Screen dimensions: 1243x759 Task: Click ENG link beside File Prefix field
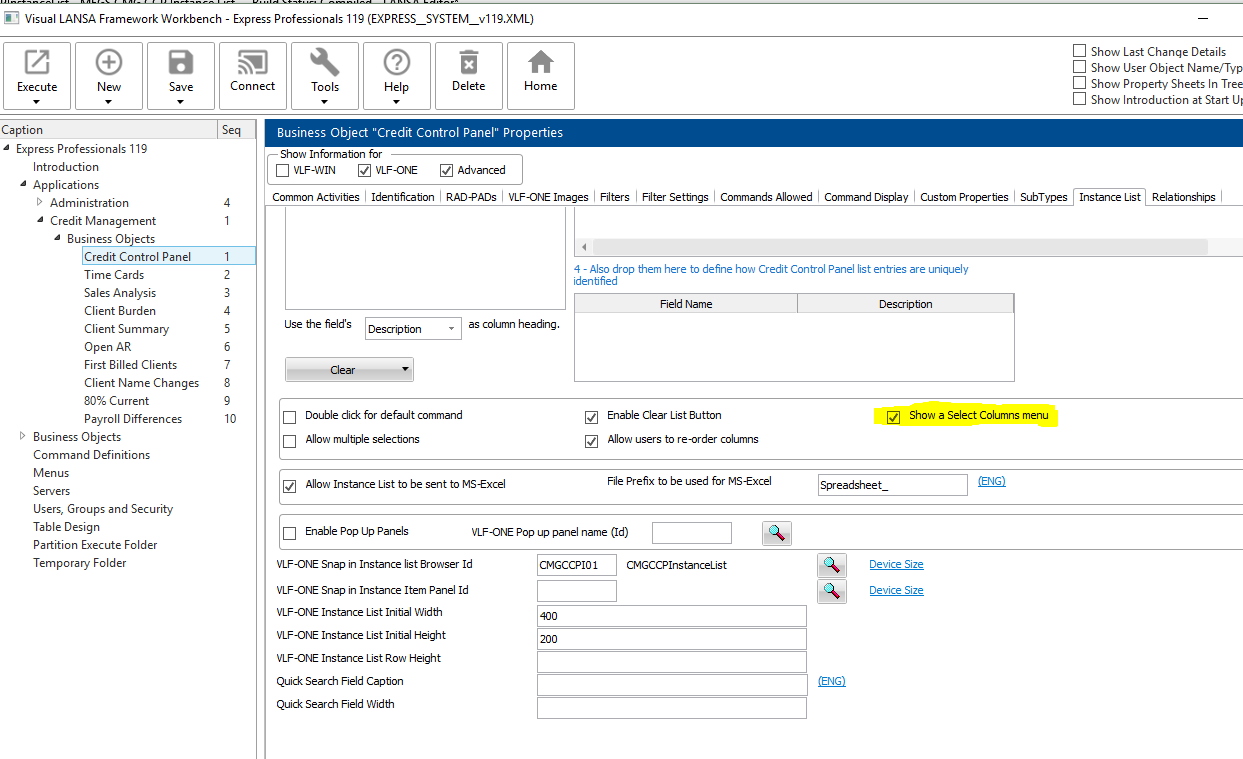click(x=992, y=481)
